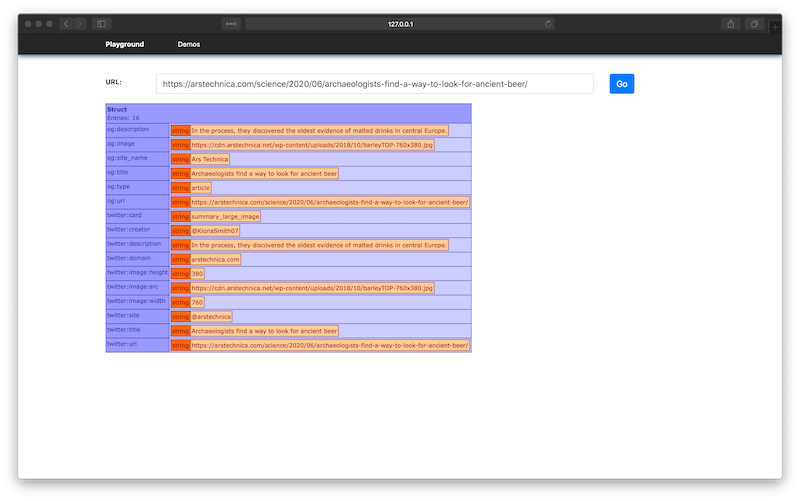
Task: Select the twitter:description key cell
Action: click(138, 244)
